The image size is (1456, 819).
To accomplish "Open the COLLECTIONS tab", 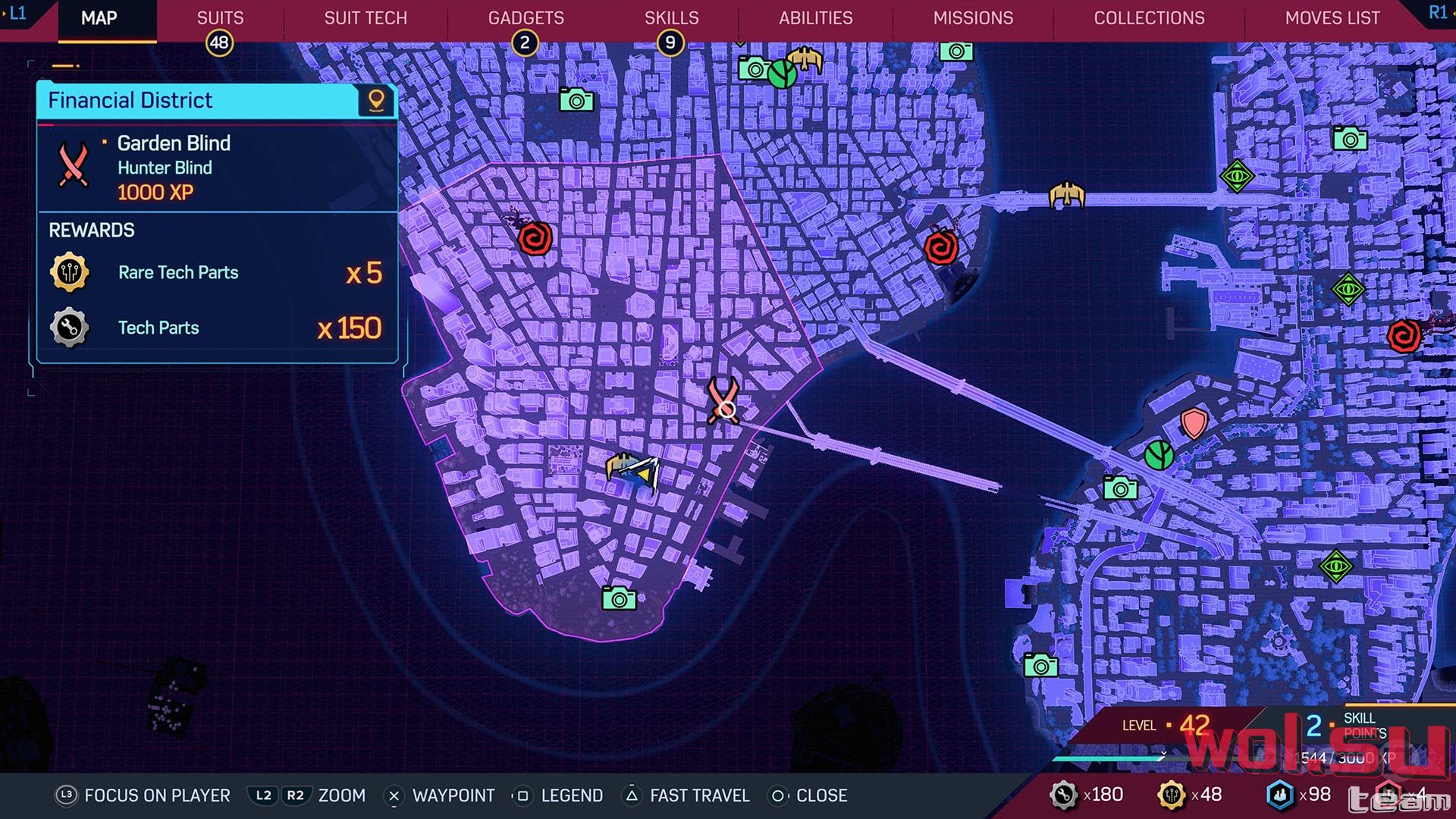I will pos(1149,17).
